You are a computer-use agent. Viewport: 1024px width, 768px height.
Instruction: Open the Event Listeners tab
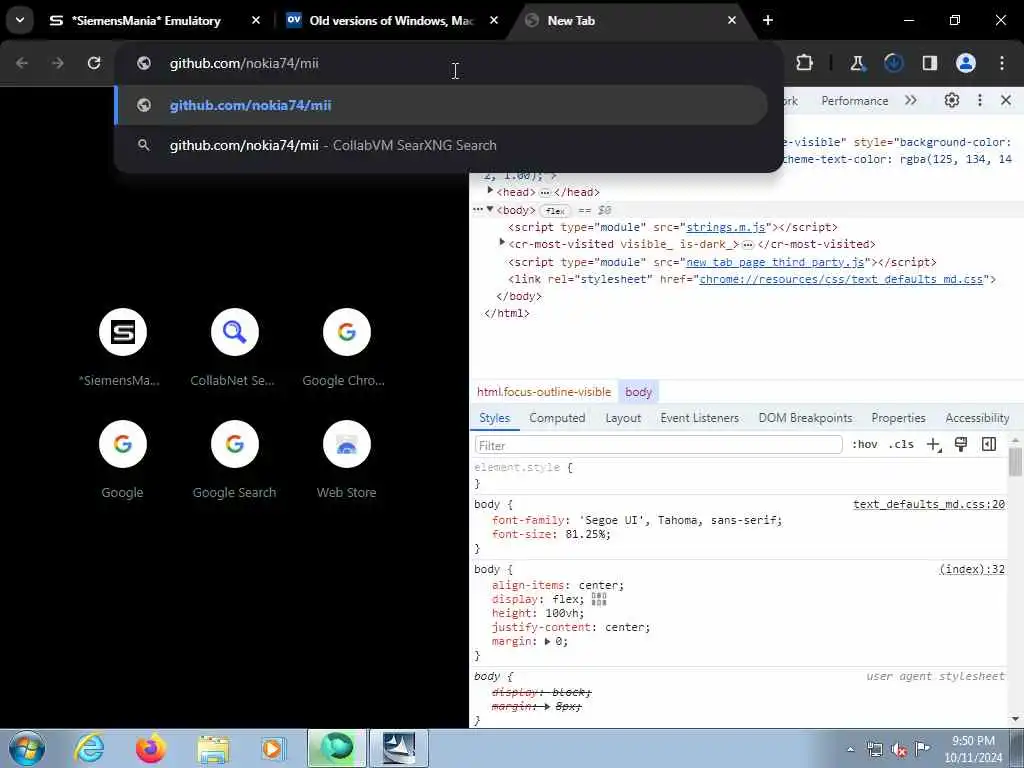coord(699,418)
